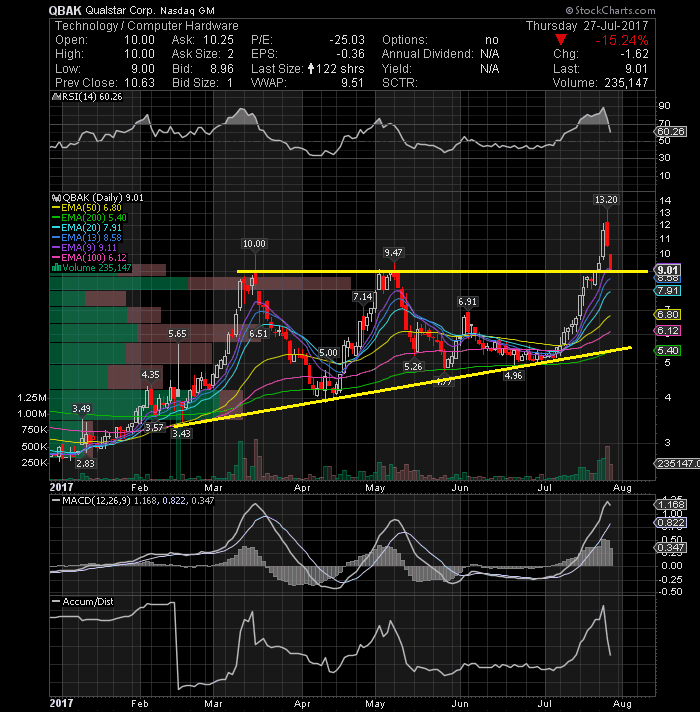
Task: Click the 60.26 RSI value tag on right axis
Action: tap(671, 132)
